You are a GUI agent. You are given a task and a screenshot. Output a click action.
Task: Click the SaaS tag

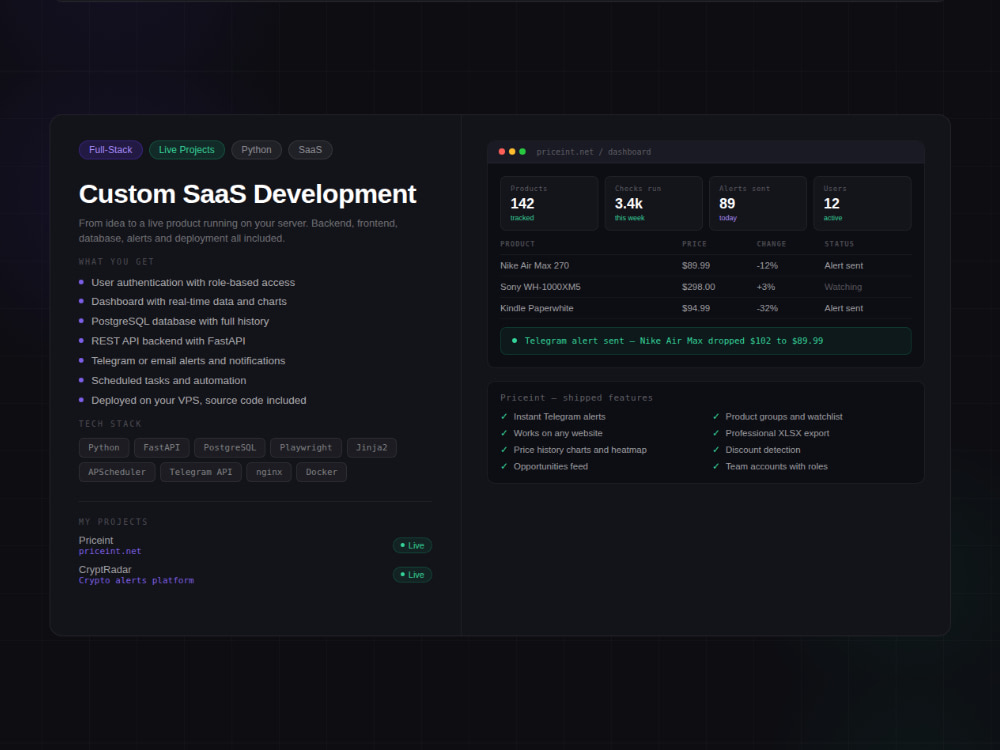[x=310, y=150]
